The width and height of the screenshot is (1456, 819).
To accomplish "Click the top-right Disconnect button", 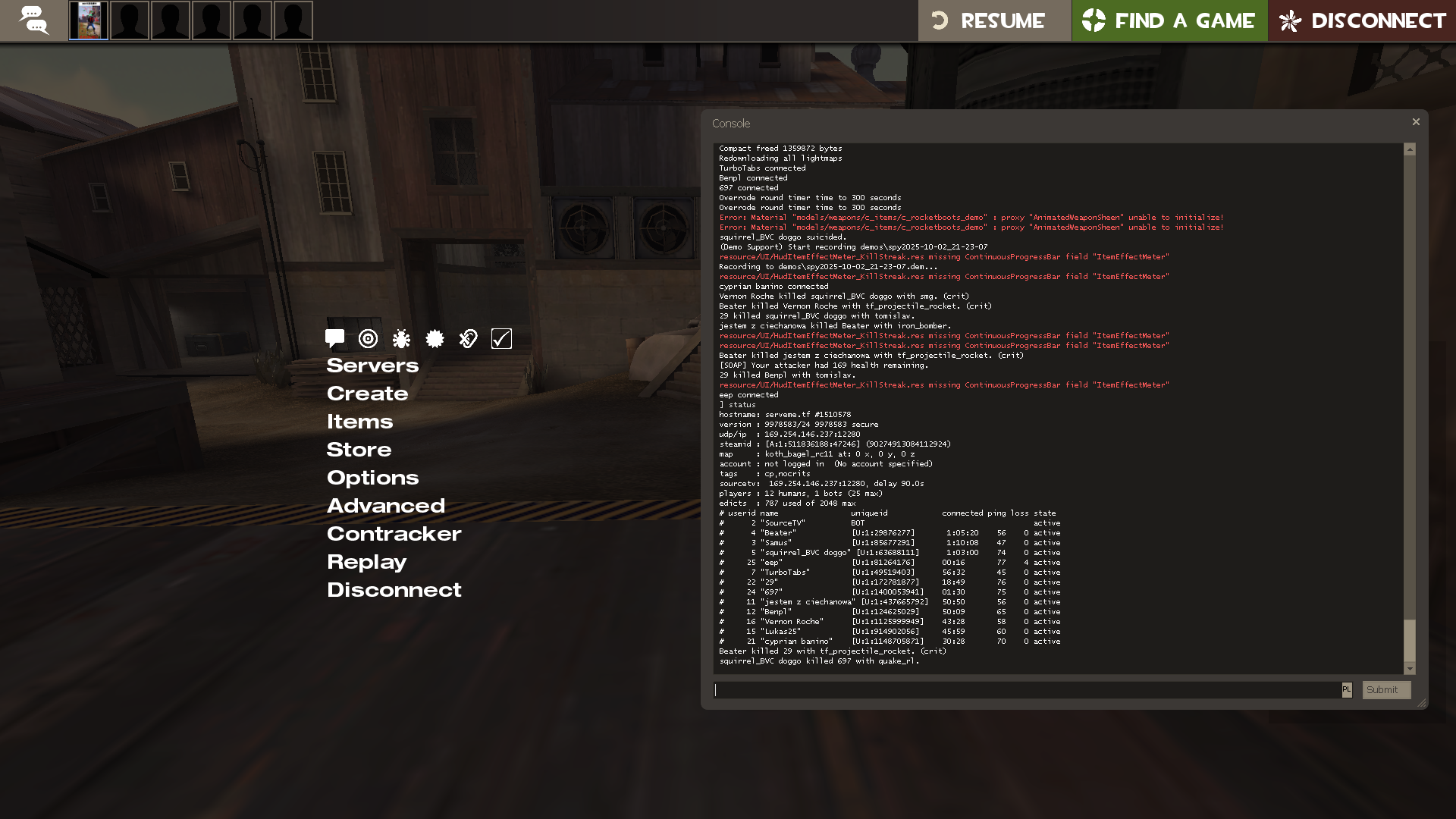I will [1362, 20].
